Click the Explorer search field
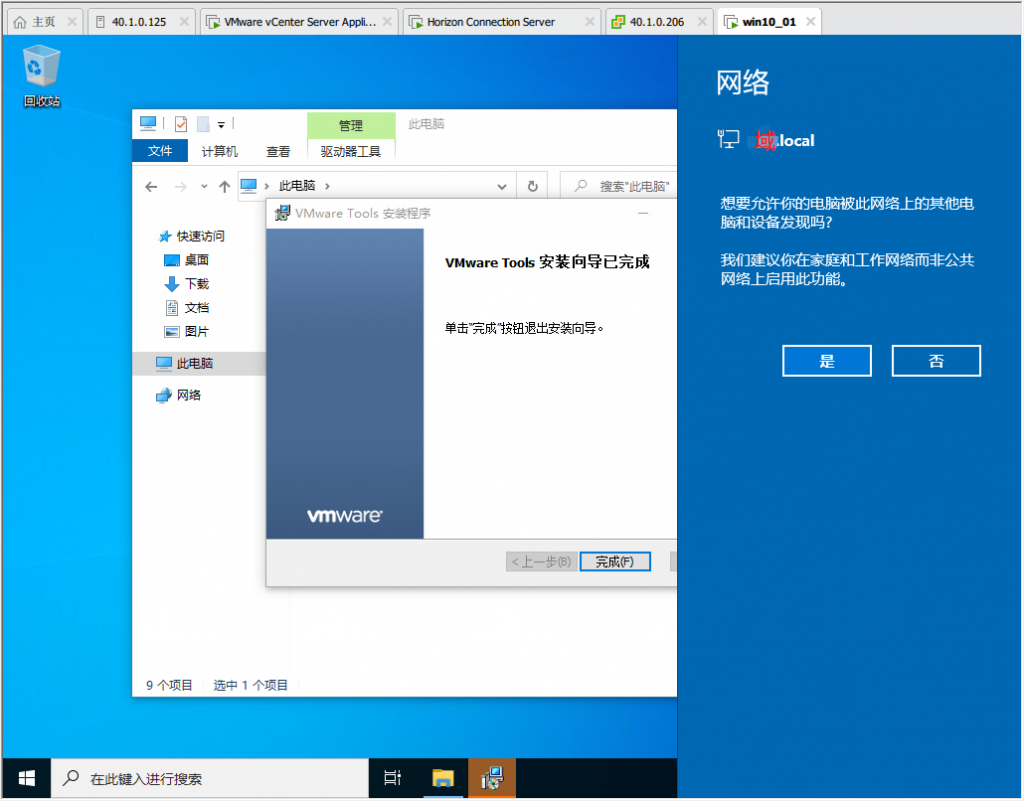 (620, 187)
